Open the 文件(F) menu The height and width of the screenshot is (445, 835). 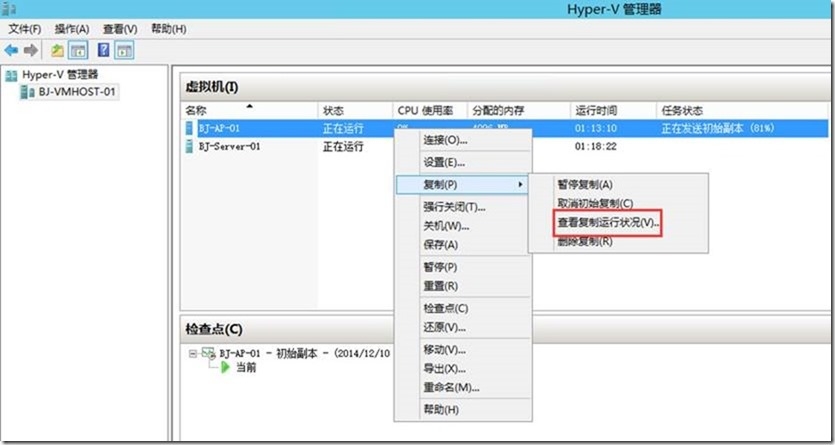coord(24,29)
